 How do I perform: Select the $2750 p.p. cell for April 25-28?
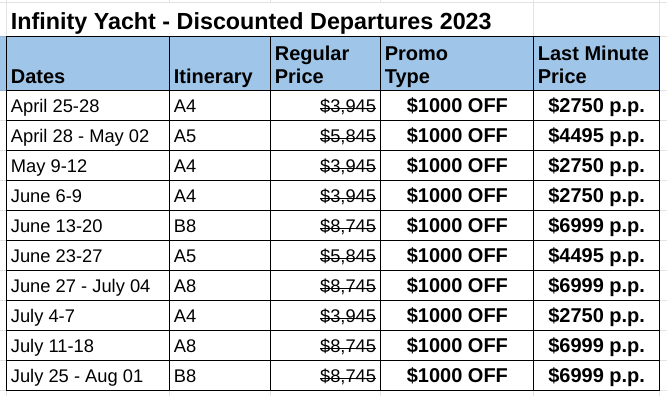[596, 105]
